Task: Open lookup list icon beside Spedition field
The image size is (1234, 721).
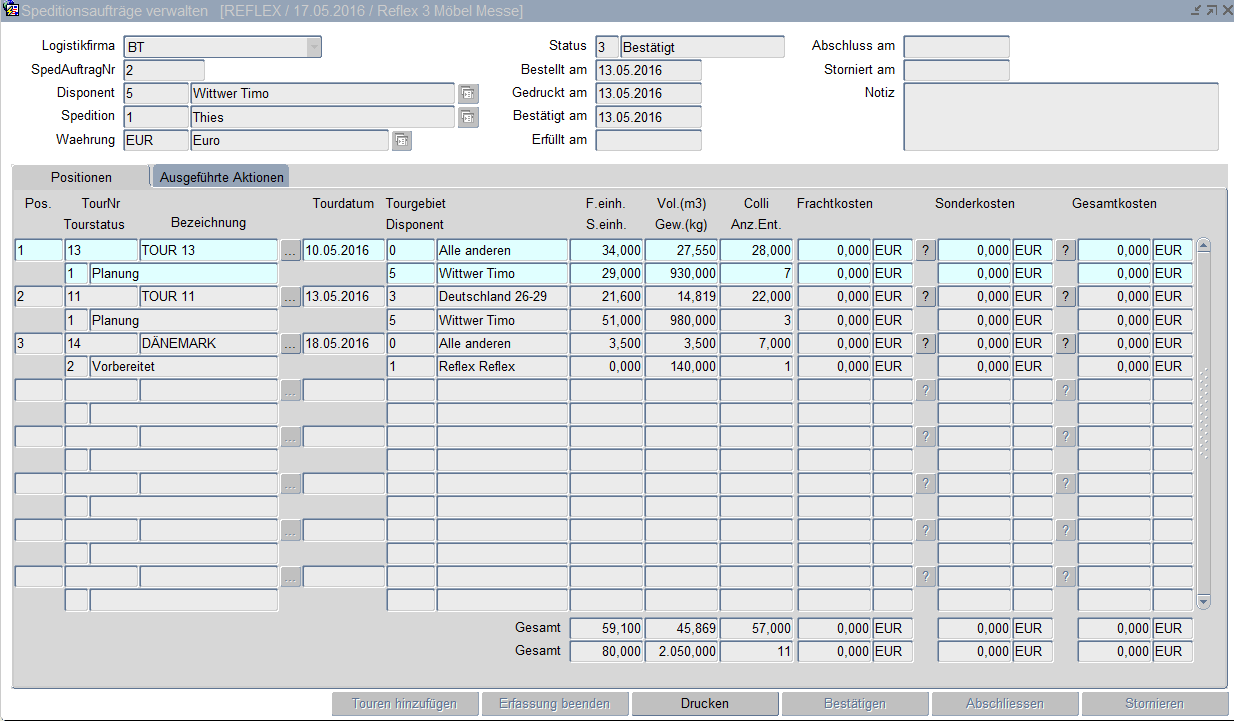Action: pyautogui.click(x=468, y=117)
